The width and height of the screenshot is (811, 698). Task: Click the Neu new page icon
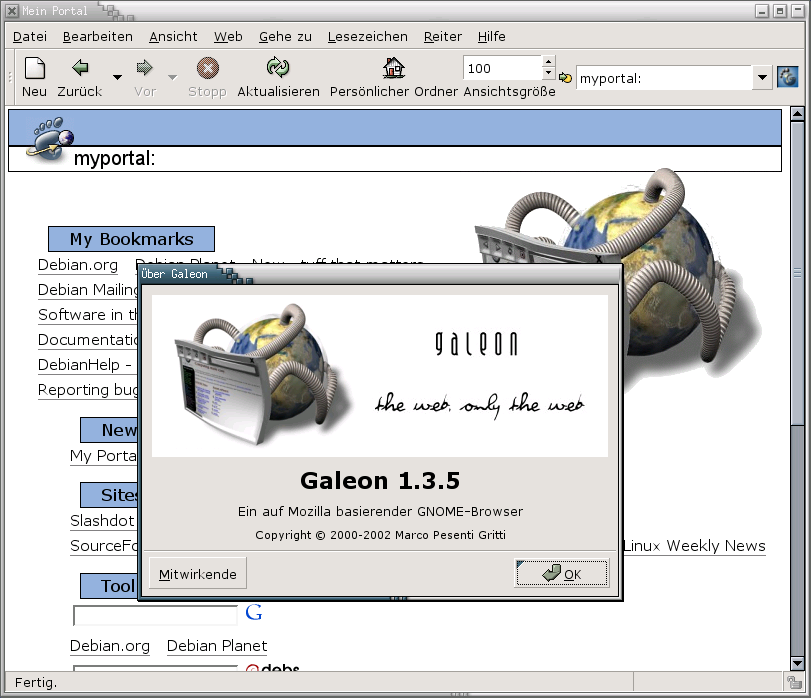(x=34, y=69)
